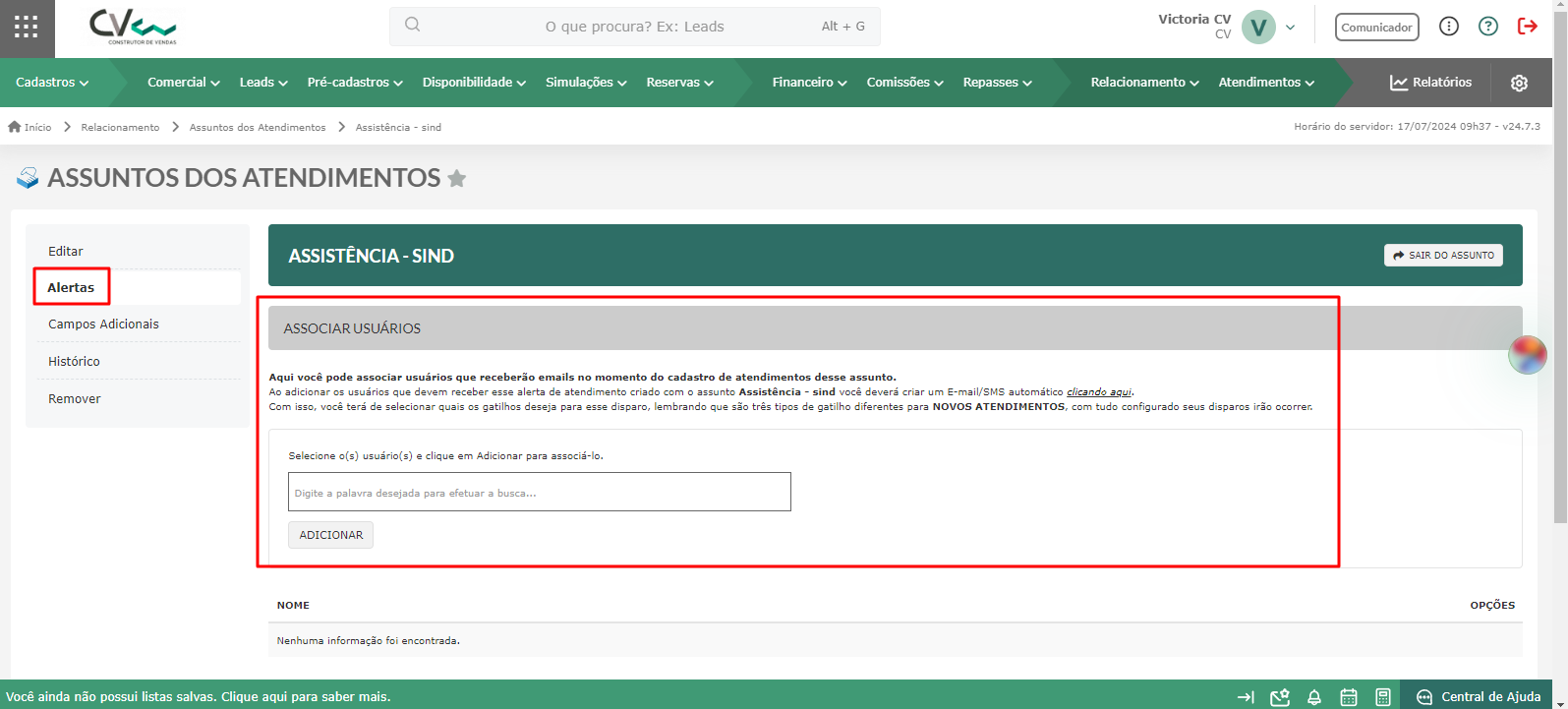The width and height of the screenshot is (1568, 709).
Task: Expand the Comercial menu
Action: [x=184, y=83]
